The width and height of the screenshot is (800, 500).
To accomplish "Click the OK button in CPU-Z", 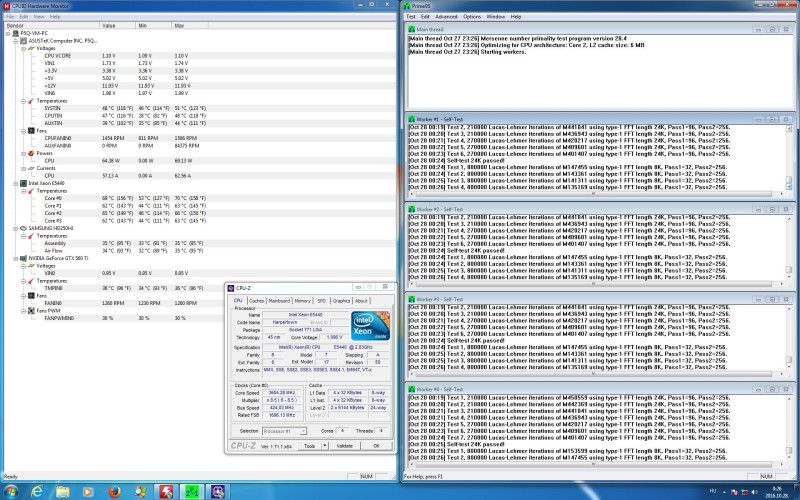I will 376,446.
